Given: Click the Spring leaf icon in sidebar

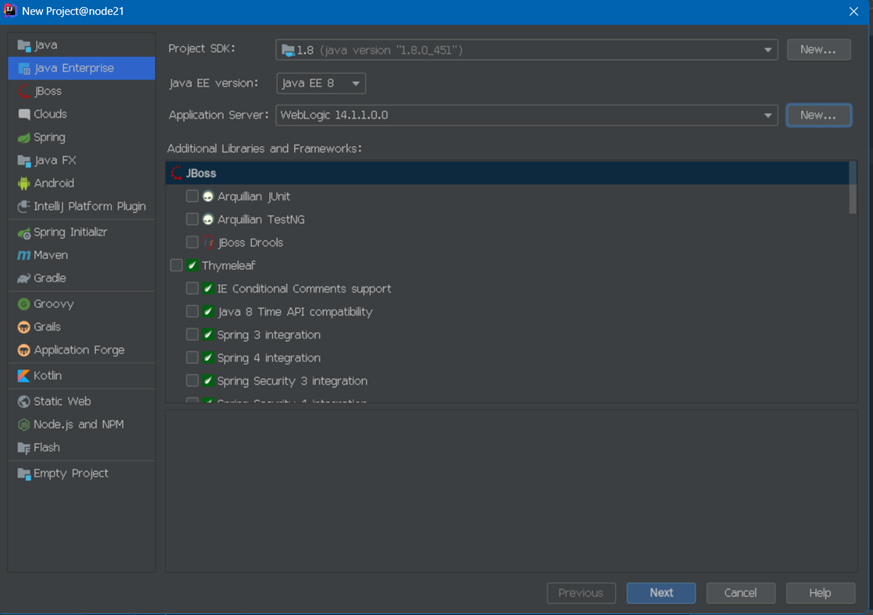Looking at the screenshot, I should 24,137.
